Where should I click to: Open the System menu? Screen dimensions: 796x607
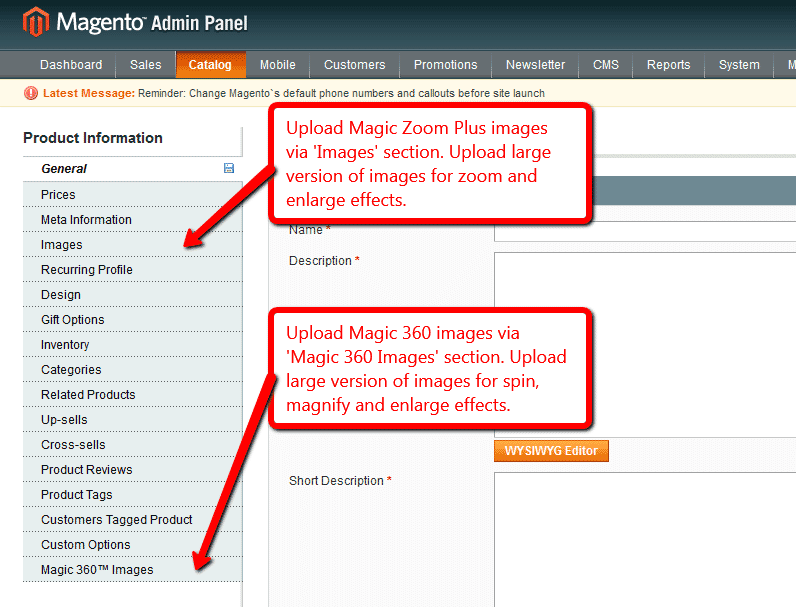[x=739, y=65]
